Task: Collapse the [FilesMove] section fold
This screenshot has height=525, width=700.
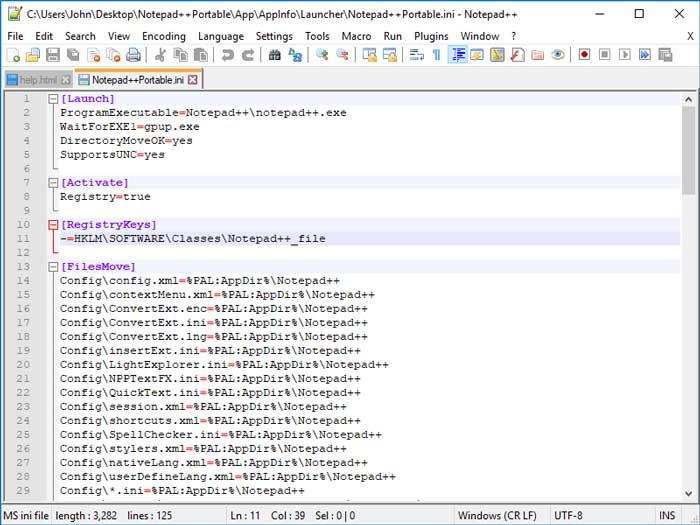Action: click(x=53, y=267)
